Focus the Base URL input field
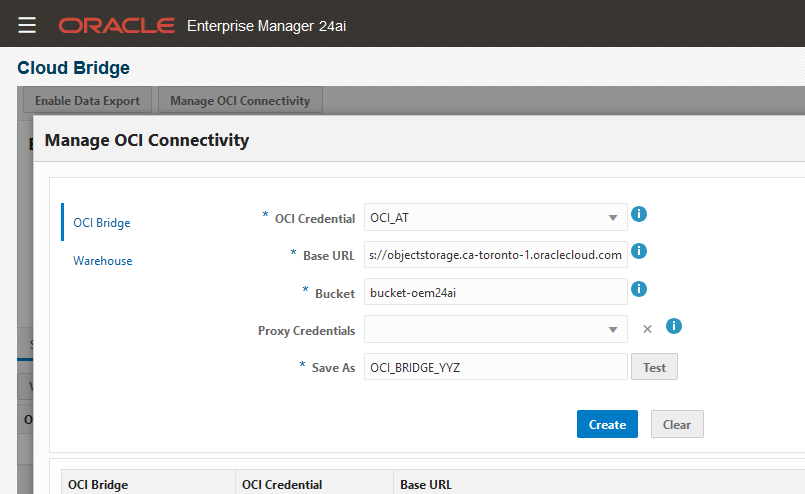 coord(495,255)
